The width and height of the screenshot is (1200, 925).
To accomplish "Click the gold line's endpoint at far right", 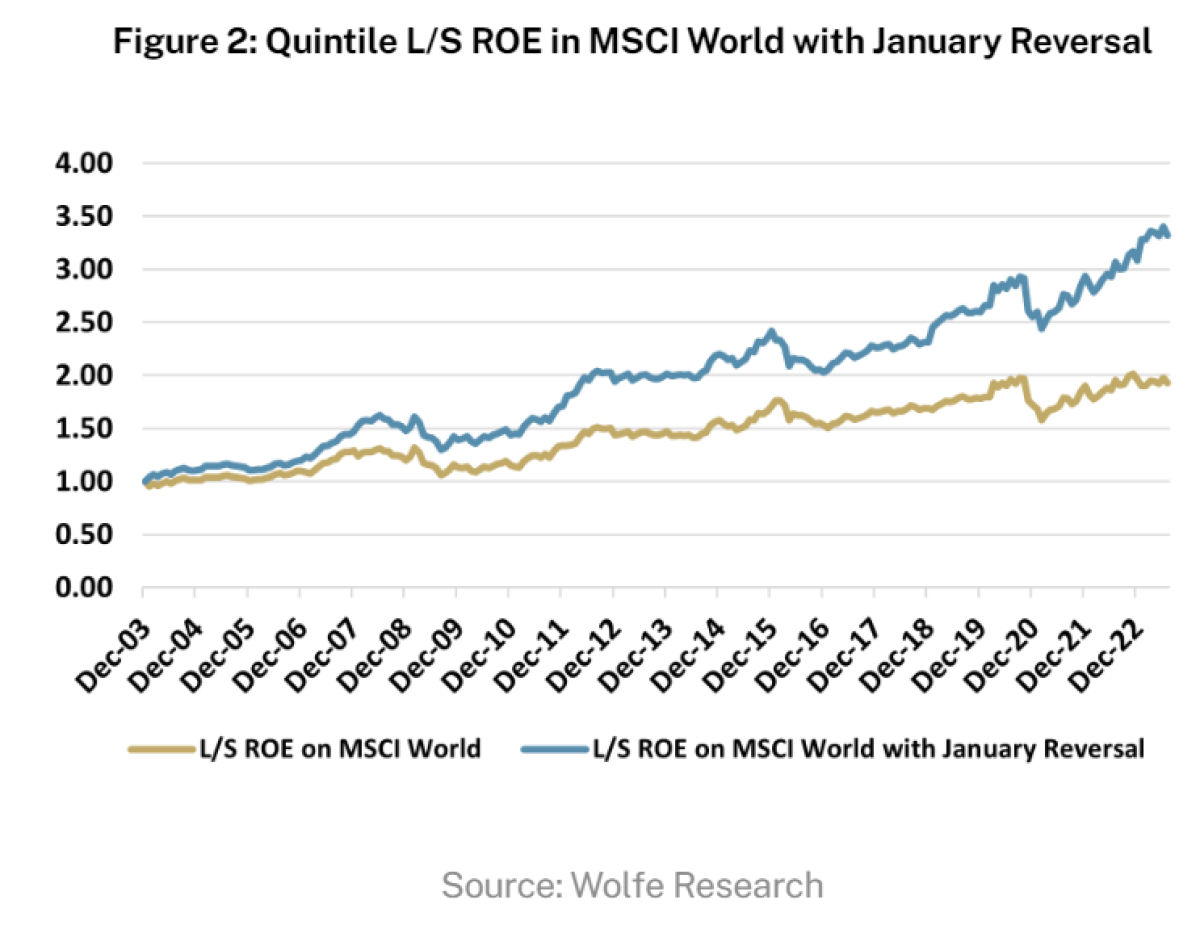I will point(1168,384).
